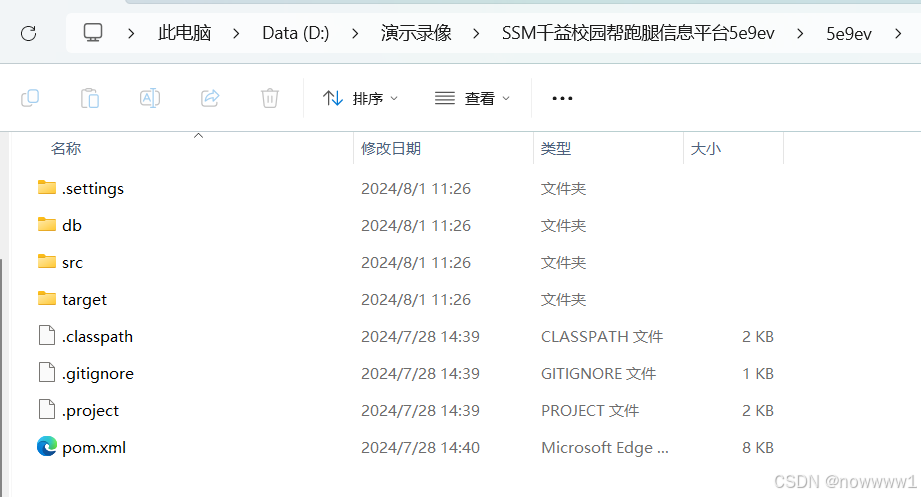
Task: Select the .settings folder name
Action: 93,189
